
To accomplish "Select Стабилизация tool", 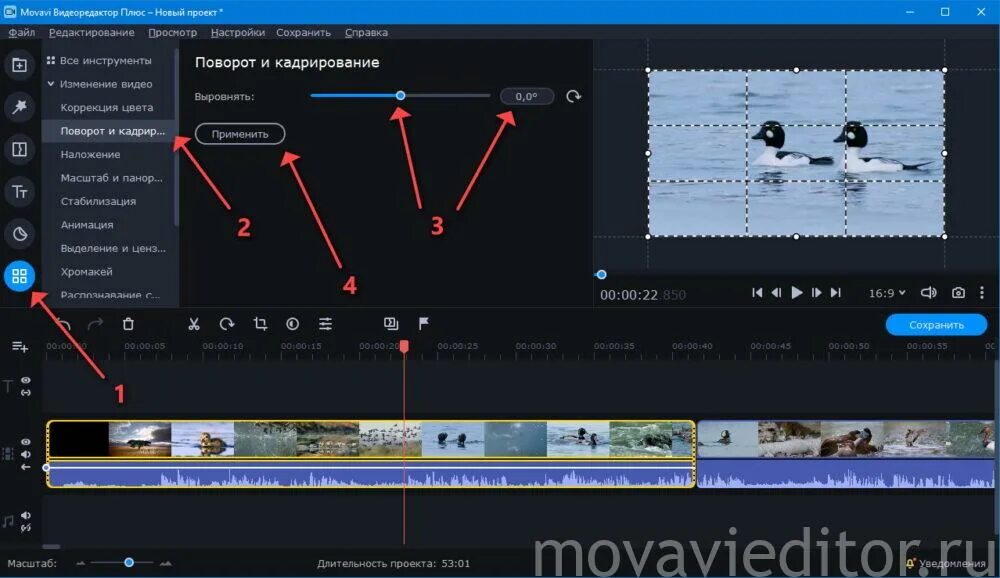I will pos(98,202).
